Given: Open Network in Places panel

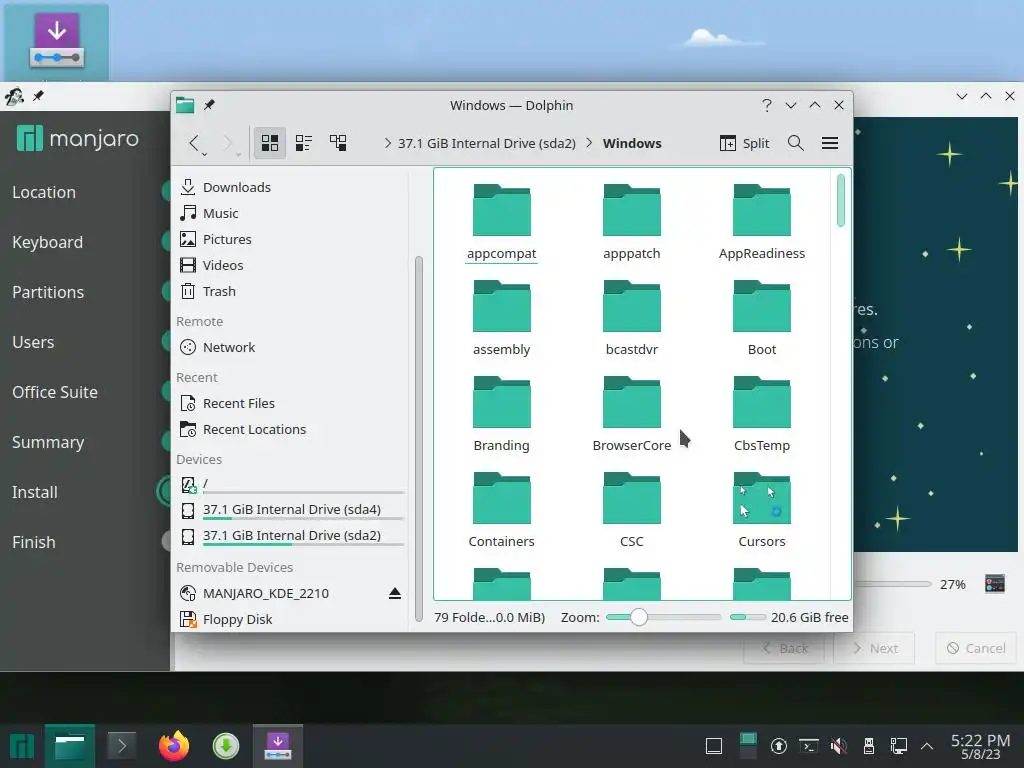Looking at the screenshot, I should (291, 347).
